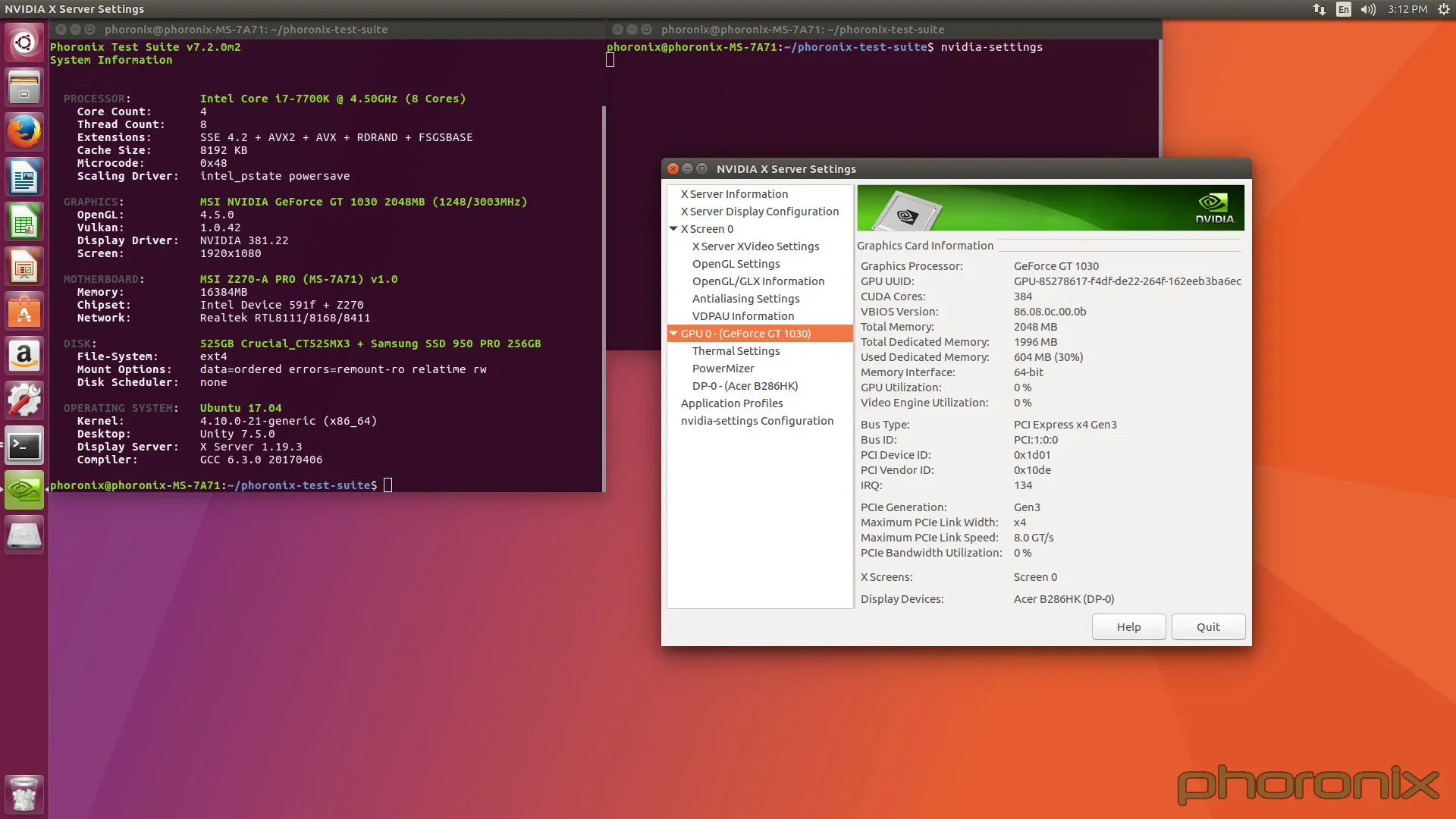Open System Settings from the launcher
Image resolution: width=1456 pixels, height=819 pixels.
click(x=24, y=400)
